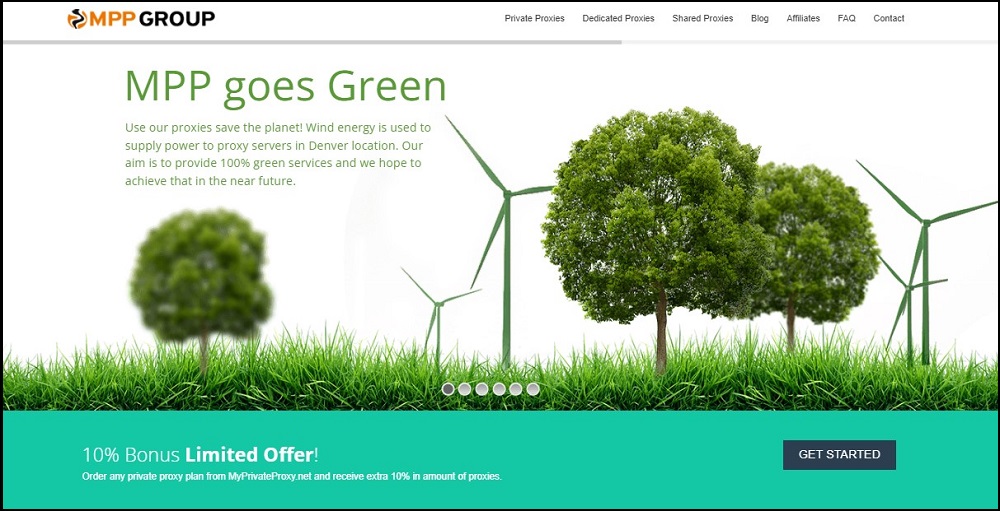Click the 'MPP goes Green' headline
Image resolution: width=1000 pixels, height=511 pixels.
pos(285,86)
